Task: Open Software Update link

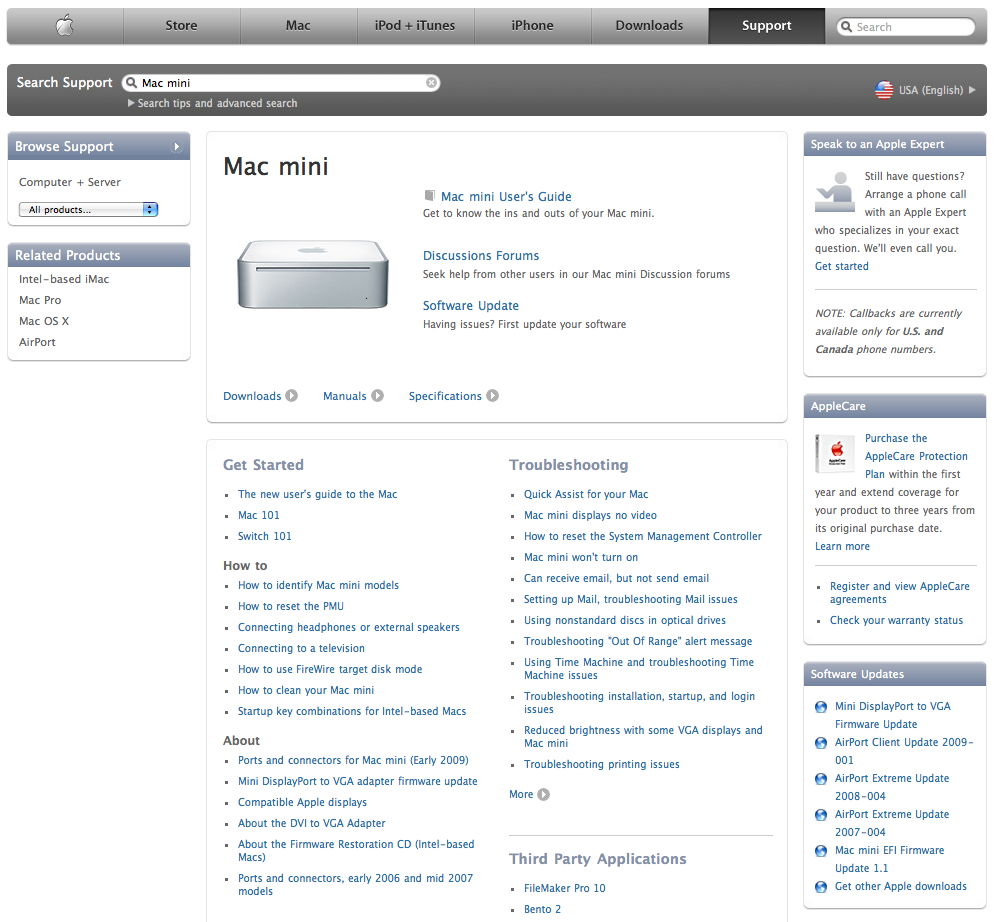Action: (470, 306)
